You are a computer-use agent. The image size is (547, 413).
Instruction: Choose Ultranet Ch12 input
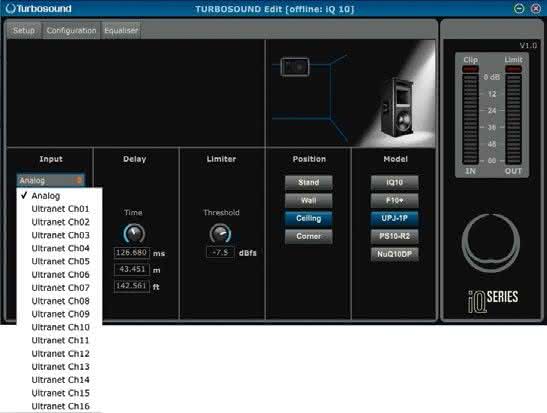[59, 353]
